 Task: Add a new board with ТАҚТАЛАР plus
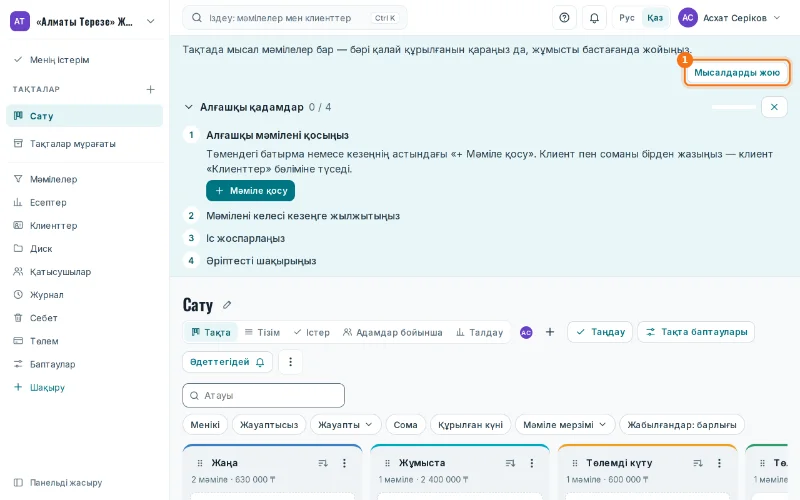click(151, 89)
